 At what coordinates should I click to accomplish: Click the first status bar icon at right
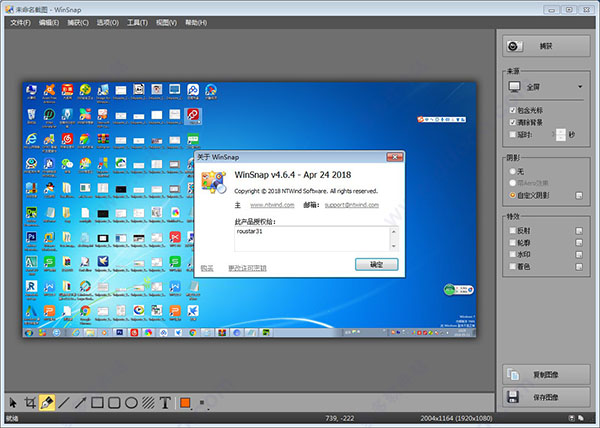pyautogui.click(x=571, y=418)
